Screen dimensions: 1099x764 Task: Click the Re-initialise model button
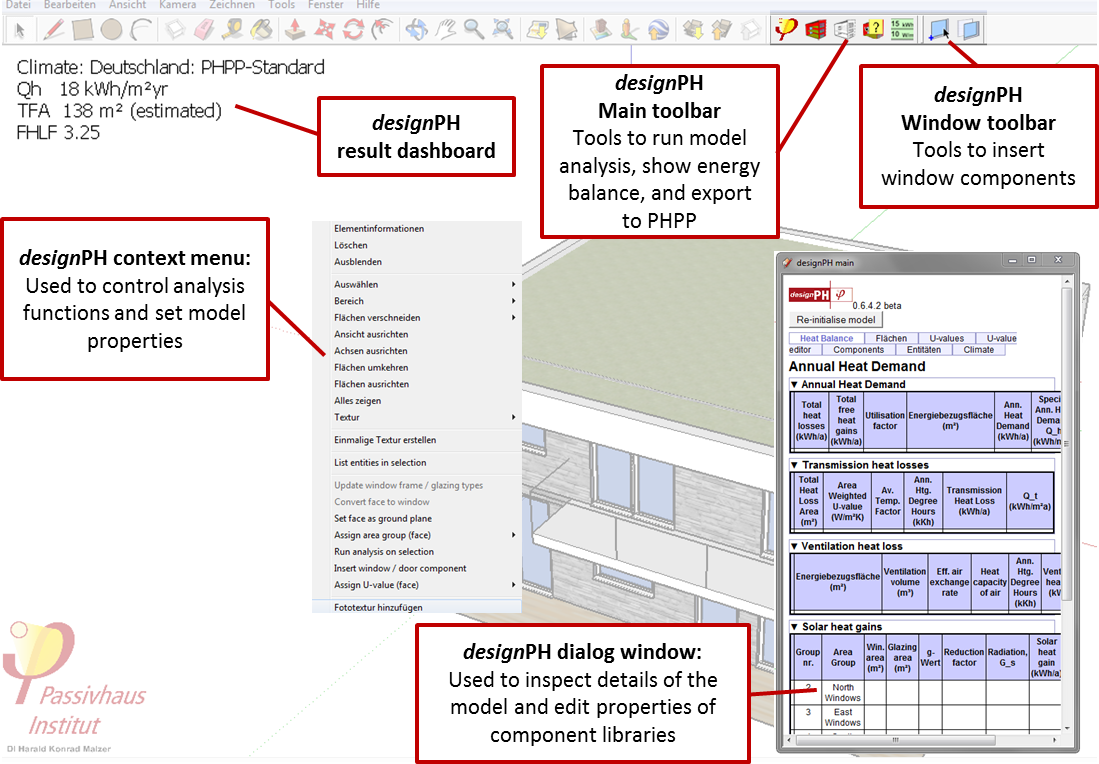coord(835,320)
